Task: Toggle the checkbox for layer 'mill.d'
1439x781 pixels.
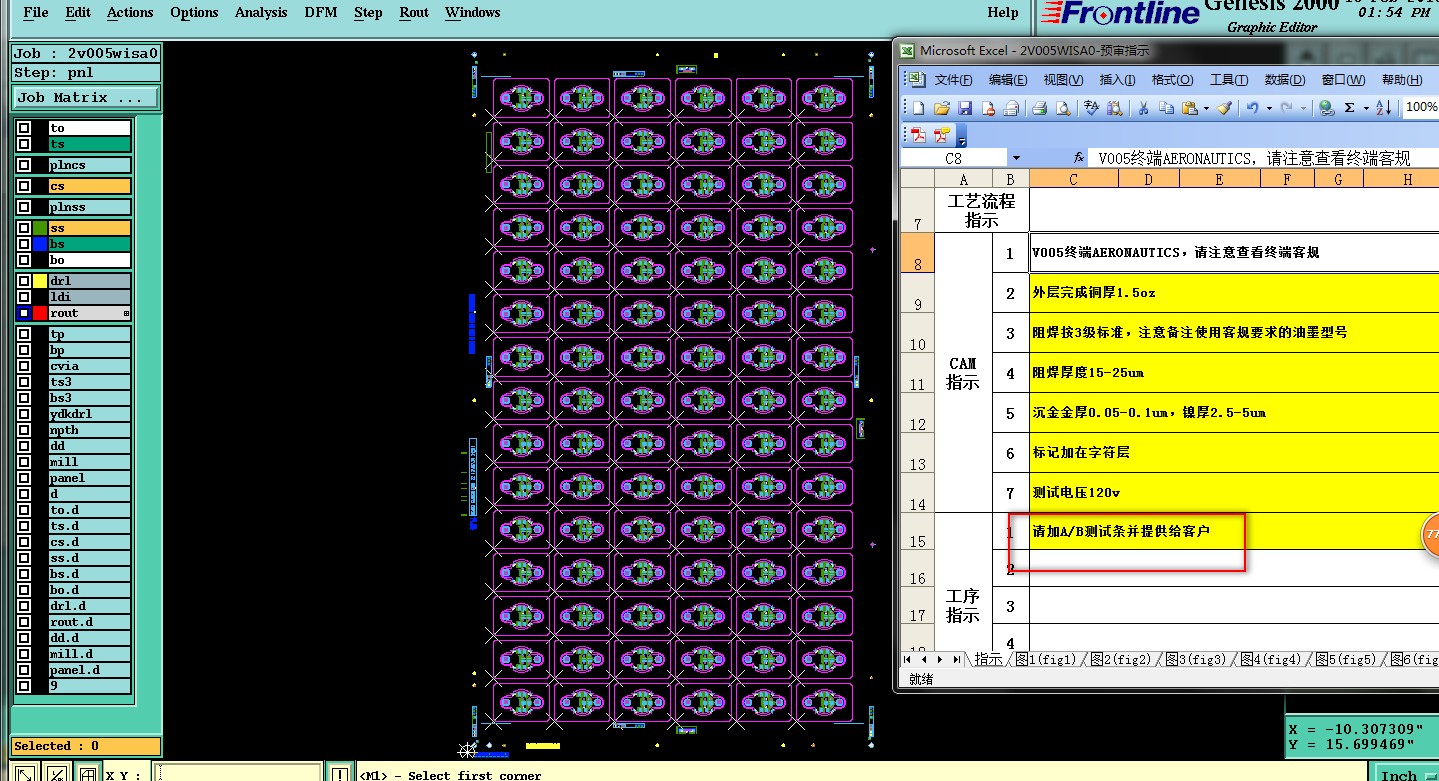Action: pyautogui.click(x=23, y=654)
